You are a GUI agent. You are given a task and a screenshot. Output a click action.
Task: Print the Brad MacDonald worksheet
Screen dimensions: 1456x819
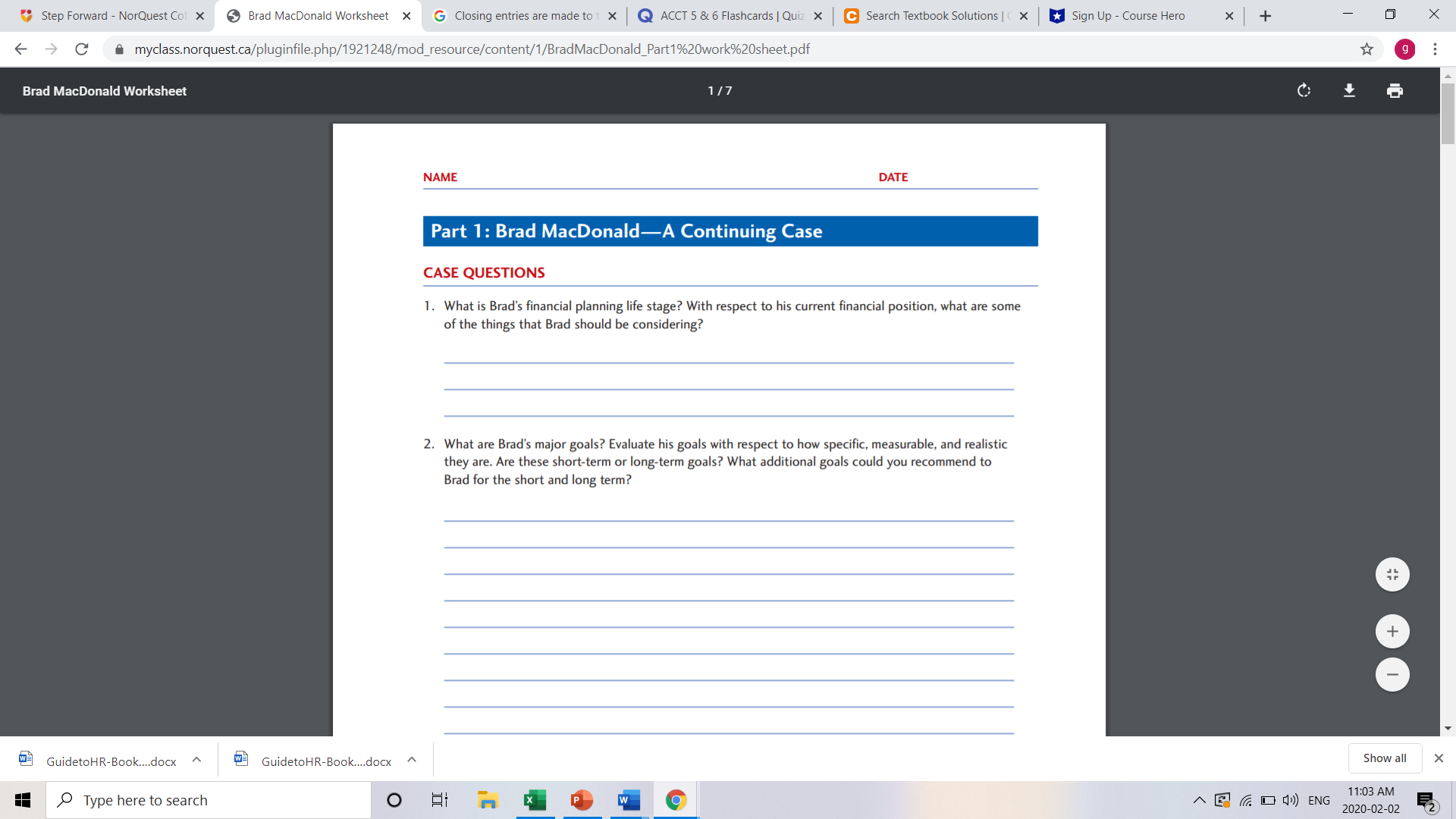1395,90
